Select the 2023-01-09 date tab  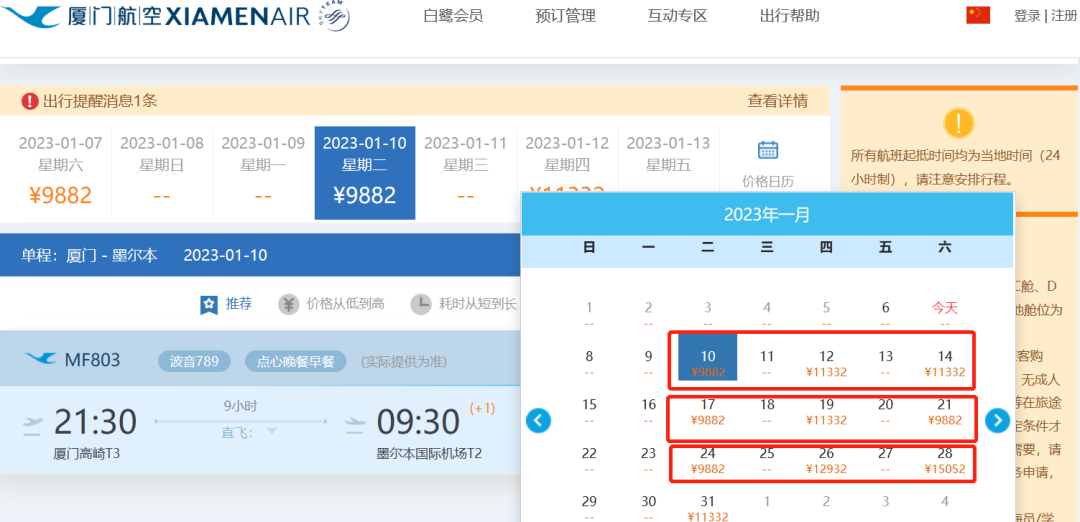pos(263,173)
